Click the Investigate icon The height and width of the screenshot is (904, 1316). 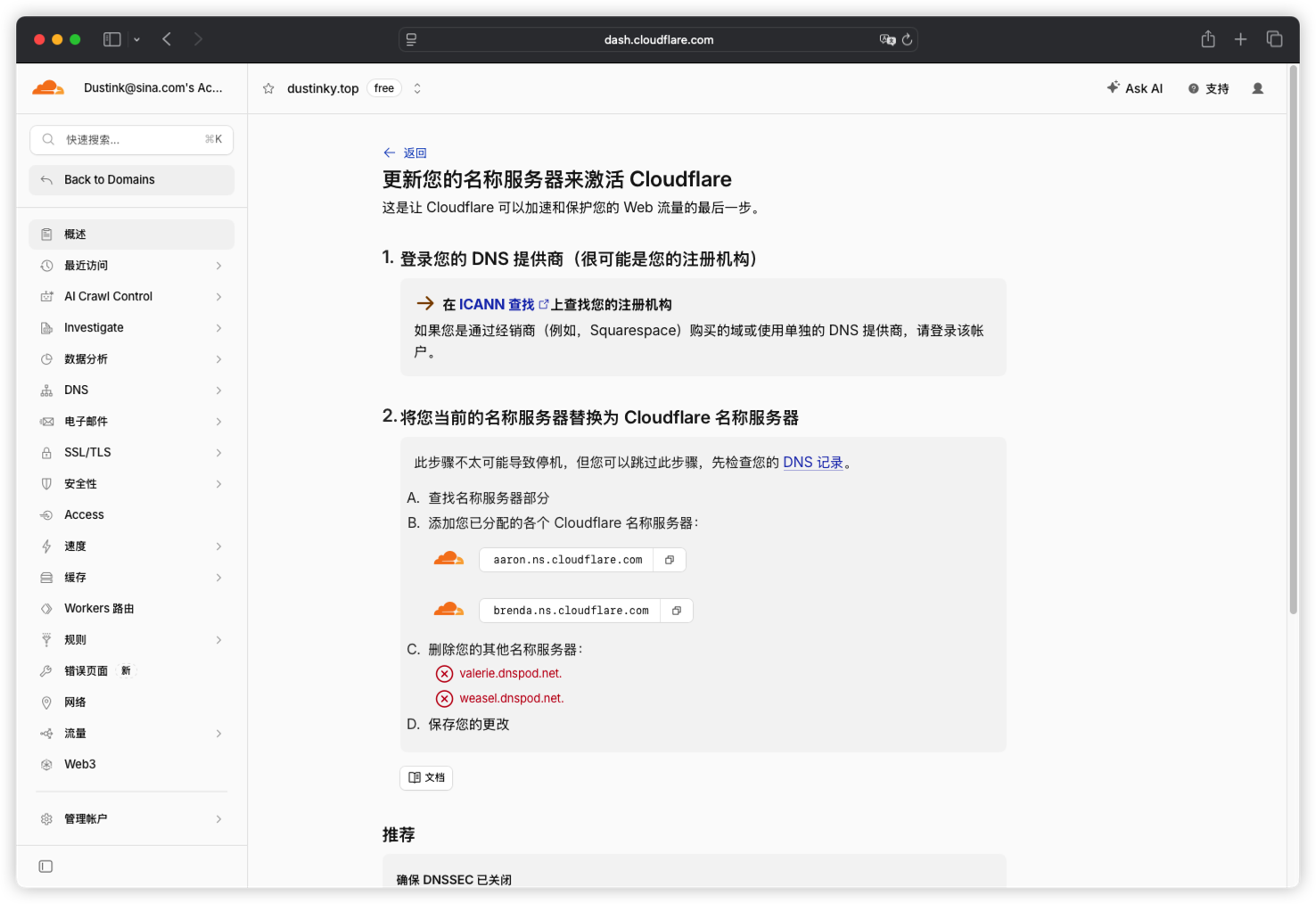pos(46,328)
